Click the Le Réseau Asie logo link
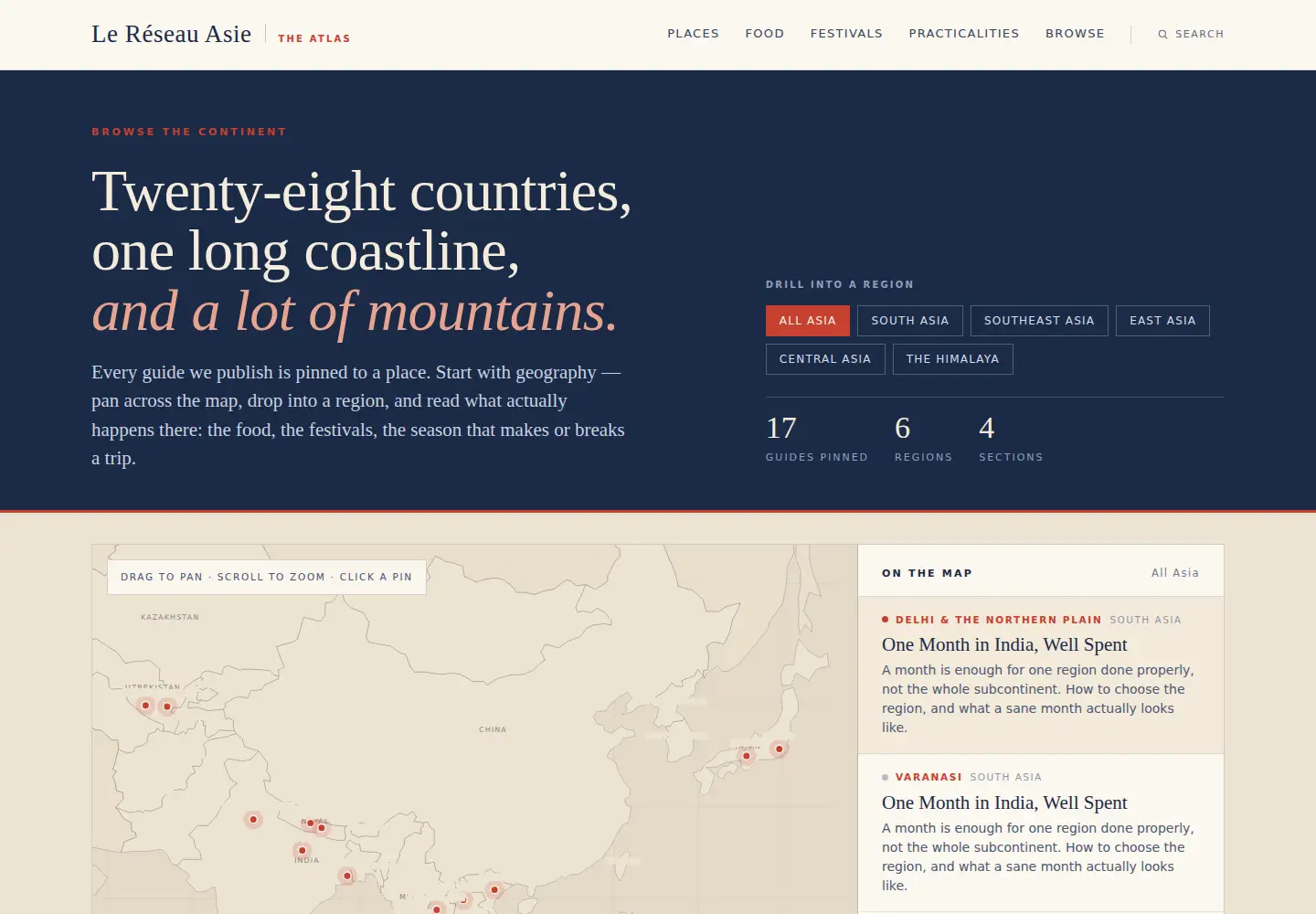Image resolution: width=1316 pixels, height=914 pixels. click(171, 34)
